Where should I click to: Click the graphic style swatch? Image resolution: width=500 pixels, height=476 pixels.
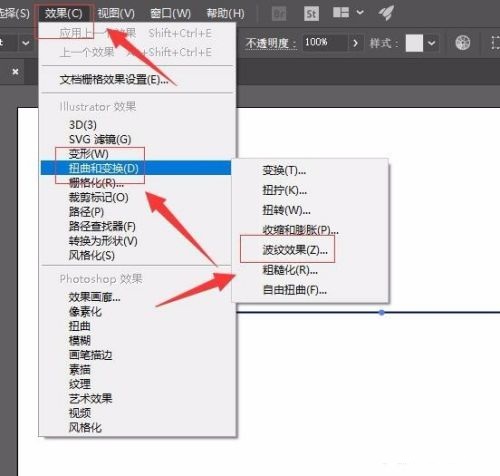pyautogui.click(x=414, y=43)
